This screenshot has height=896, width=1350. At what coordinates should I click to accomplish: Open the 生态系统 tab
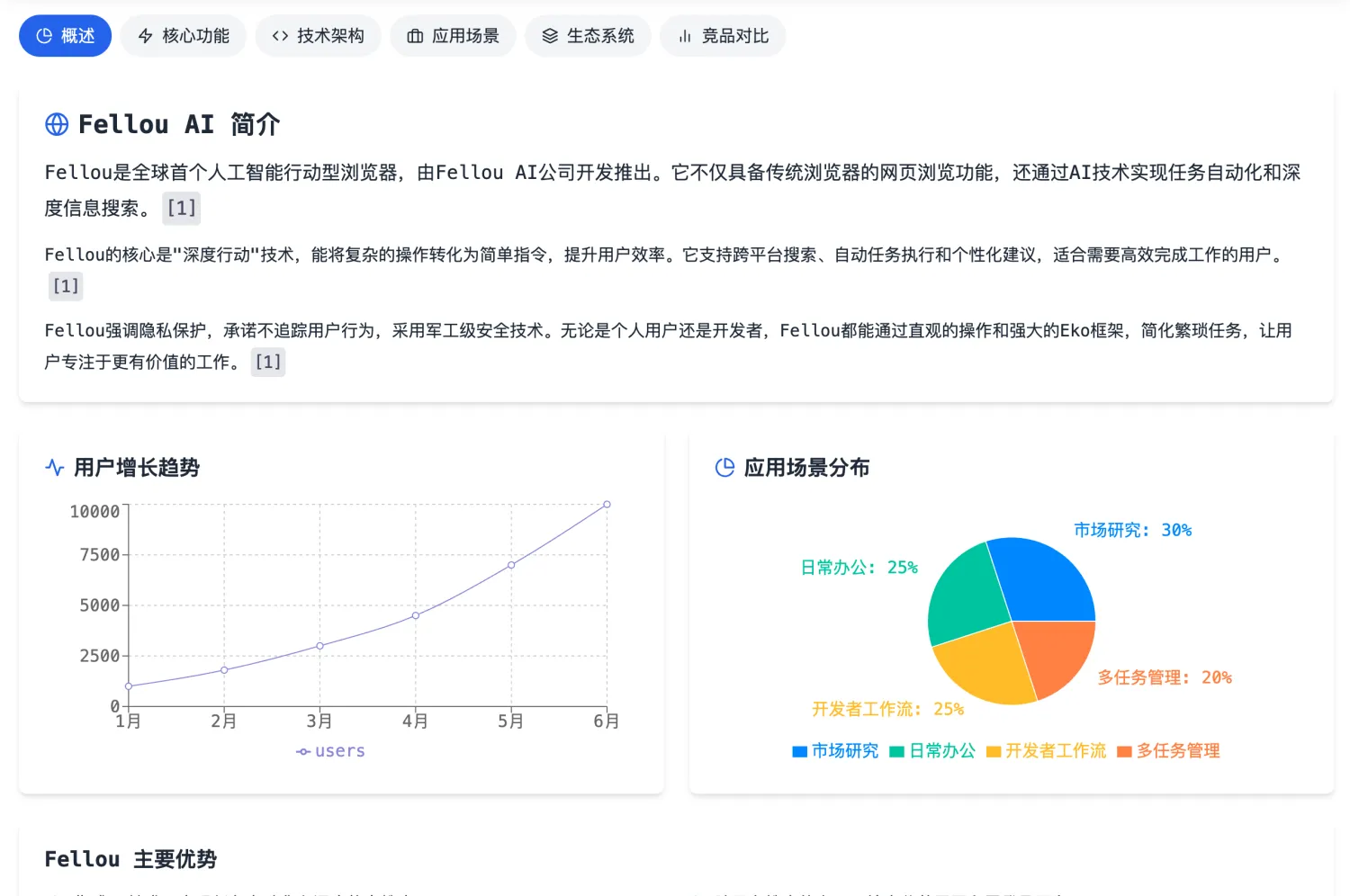(x=588, y=36)
